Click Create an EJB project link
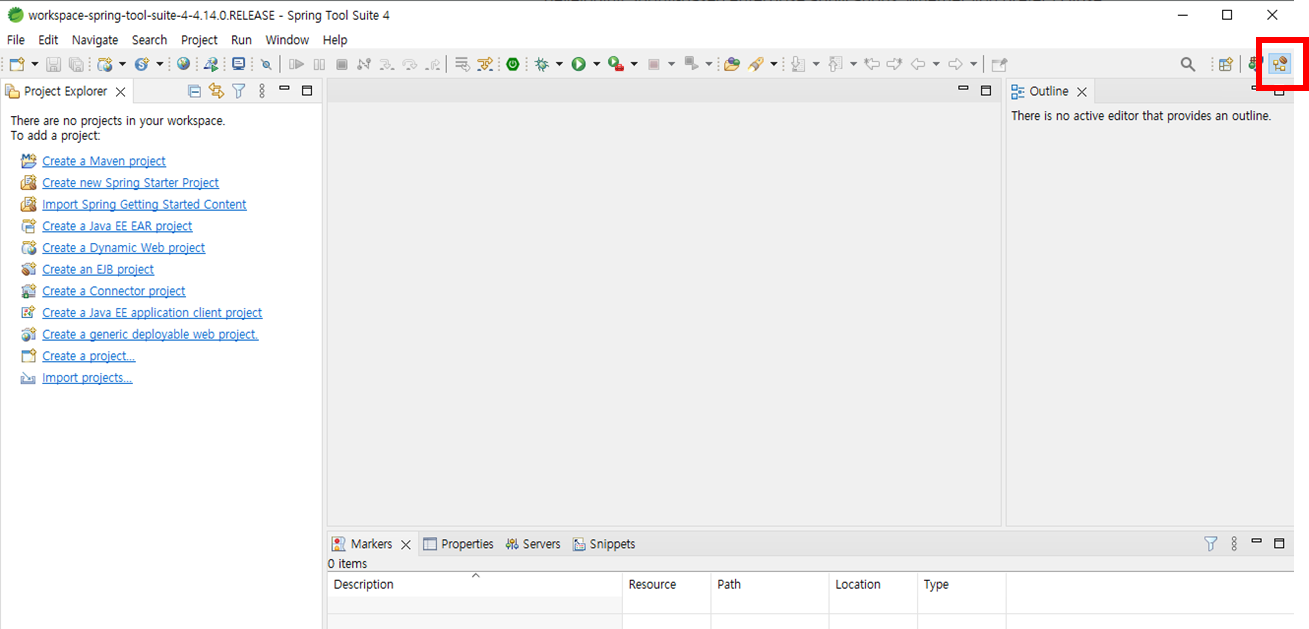This screenshot has height=629, width=1309. coord(98,269)
